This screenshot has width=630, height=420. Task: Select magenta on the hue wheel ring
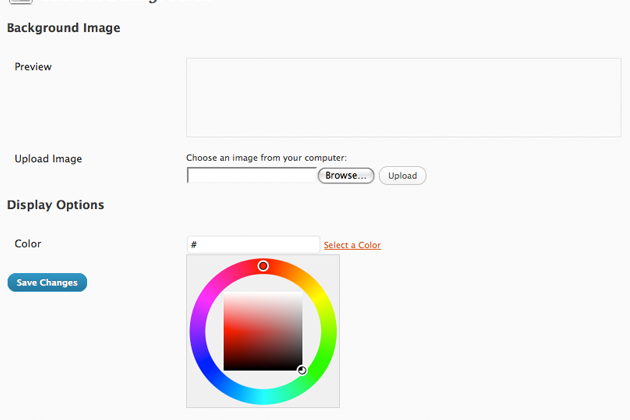tap(206, 299)
